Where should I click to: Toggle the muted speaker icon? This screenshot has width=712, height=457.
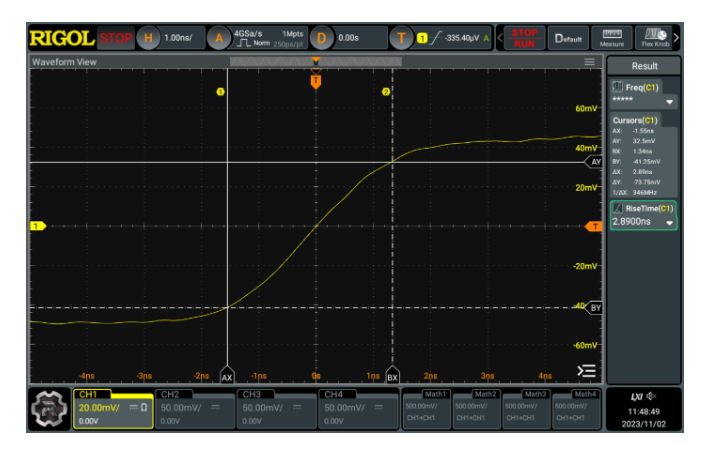tap(652, 397)
